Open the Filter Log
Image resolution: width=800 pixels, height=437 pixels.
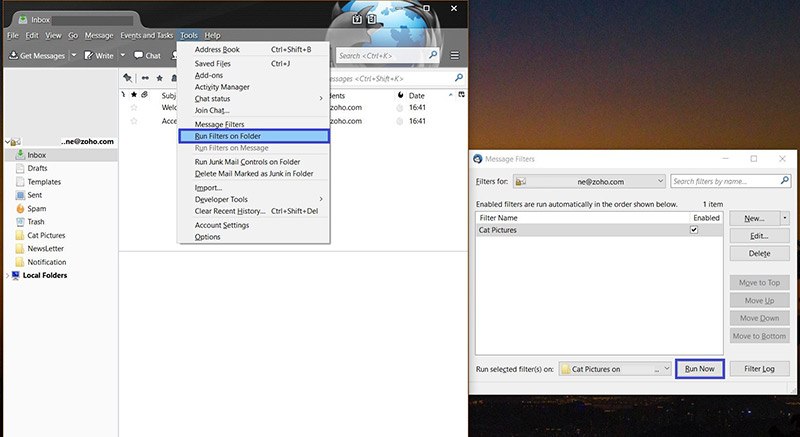tap(759, 369)
